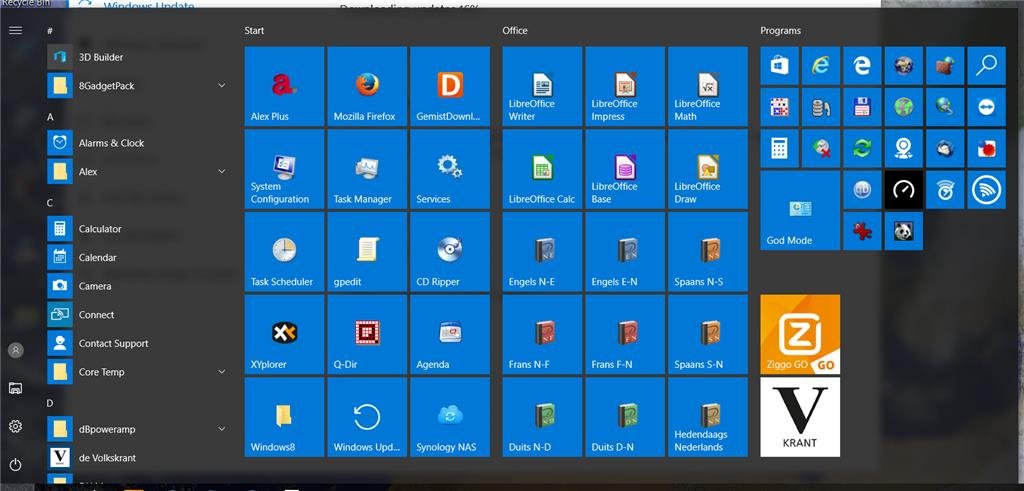Open Alarms & Clock from app list

pos(137,143)
